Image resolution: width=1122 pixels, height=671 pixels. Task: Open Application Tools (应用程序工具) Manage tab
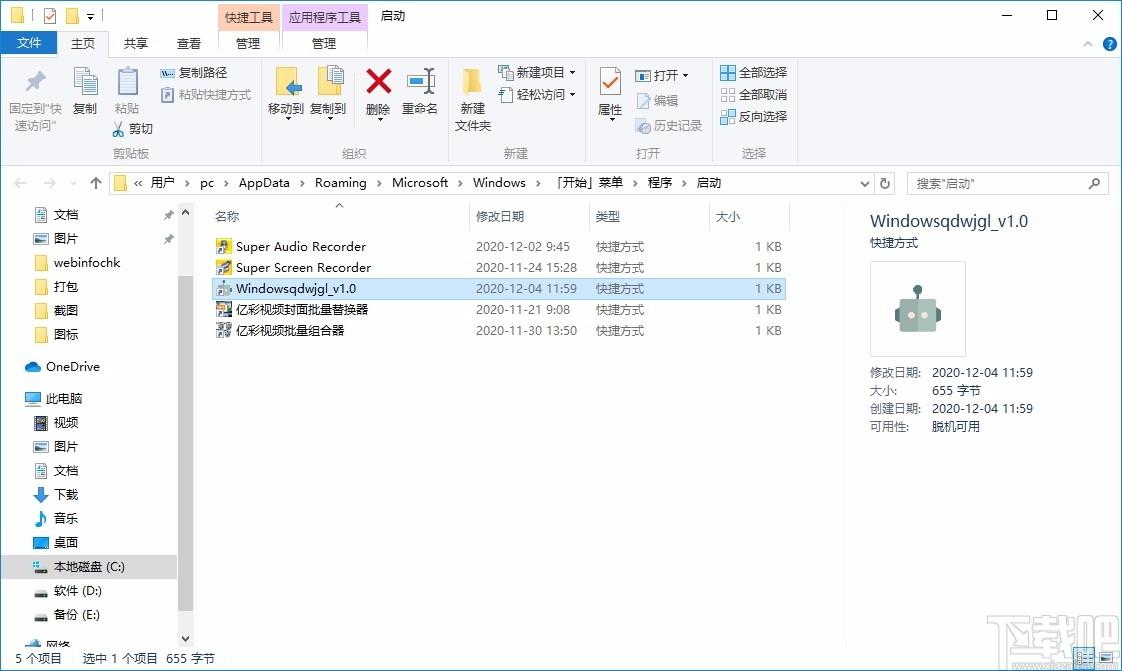pos(324,44)
